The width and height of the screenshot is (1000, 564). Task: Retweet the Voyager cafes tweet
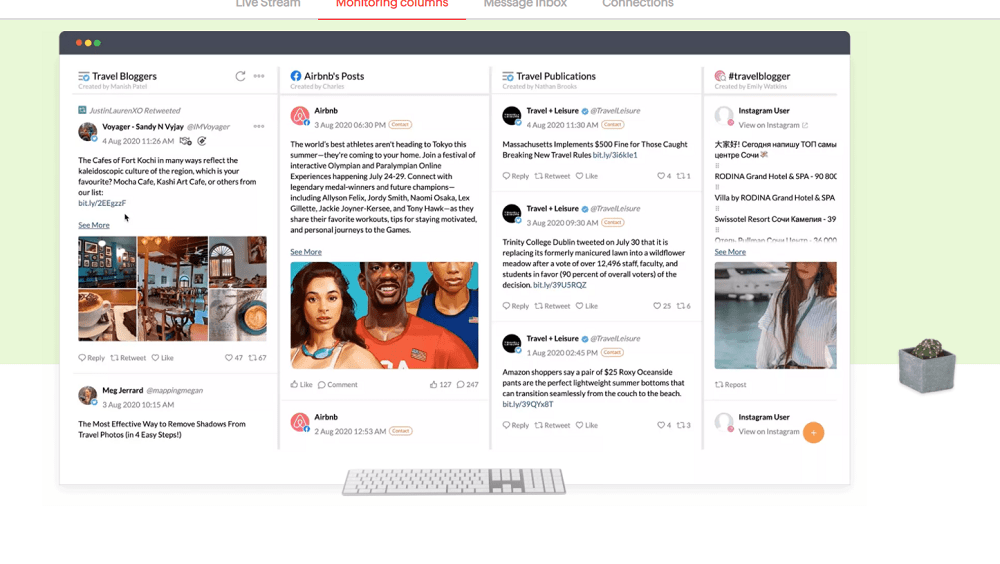click(128, 358)
